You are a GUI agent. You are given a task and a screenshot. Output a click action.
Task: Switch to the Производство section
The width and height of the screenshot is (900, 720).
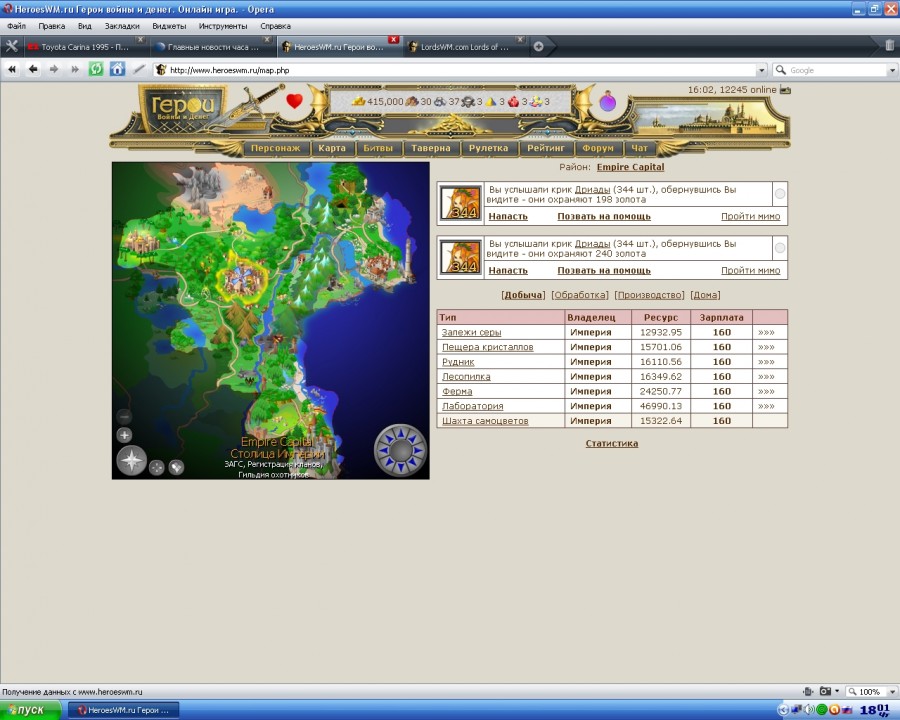pyautogui.click(x=649, y=295)
